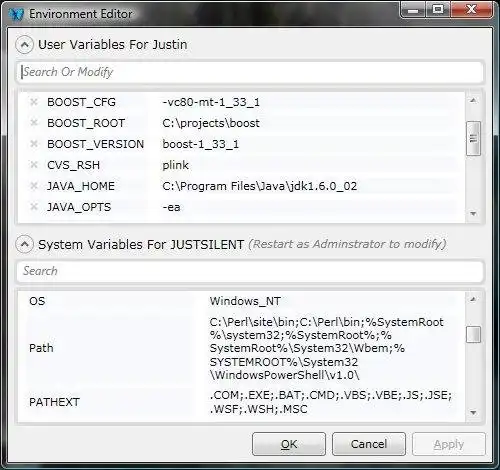The image size is (500, 470).
Task: Click the Path value starting with C:\Perl\site\bin
Action: pos(327,348)
